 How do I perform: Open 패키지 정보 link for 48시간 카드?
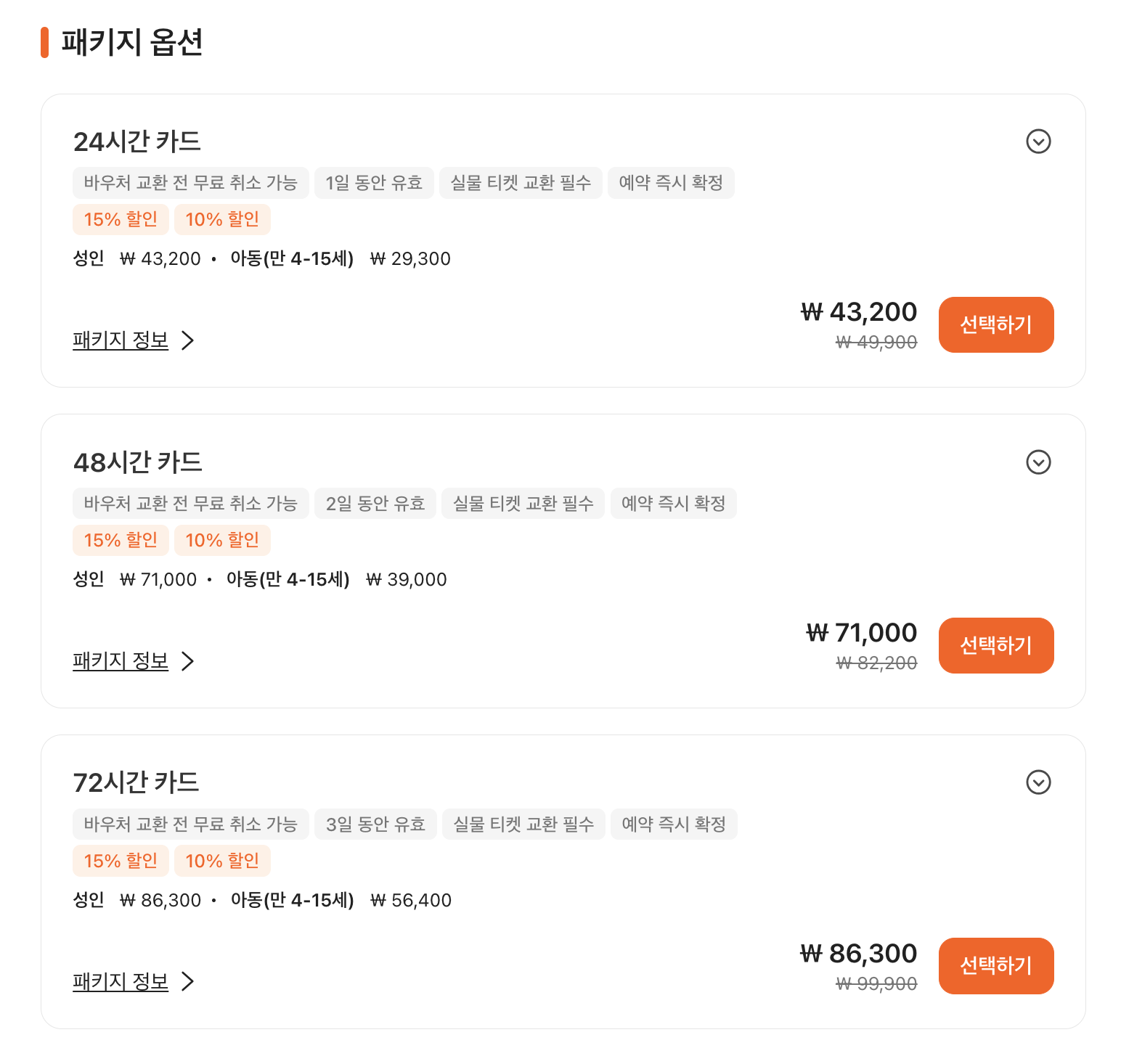121,660
